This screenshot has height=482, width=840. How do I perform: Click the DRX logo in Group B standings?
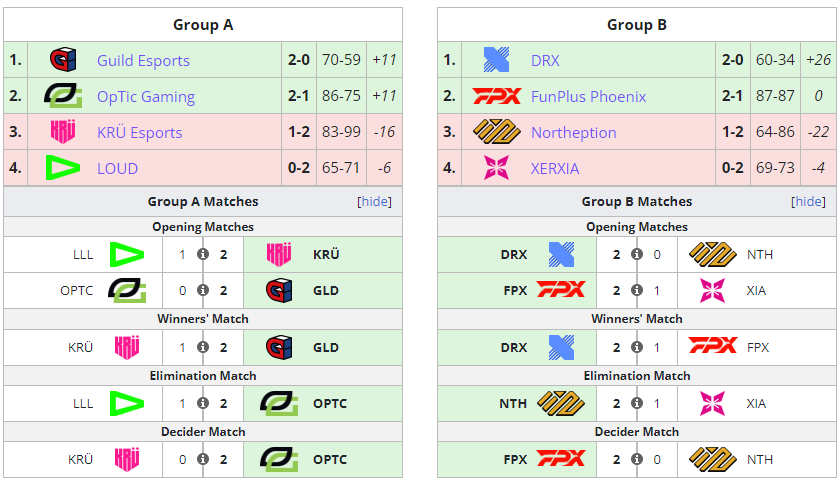click(497, 59)
